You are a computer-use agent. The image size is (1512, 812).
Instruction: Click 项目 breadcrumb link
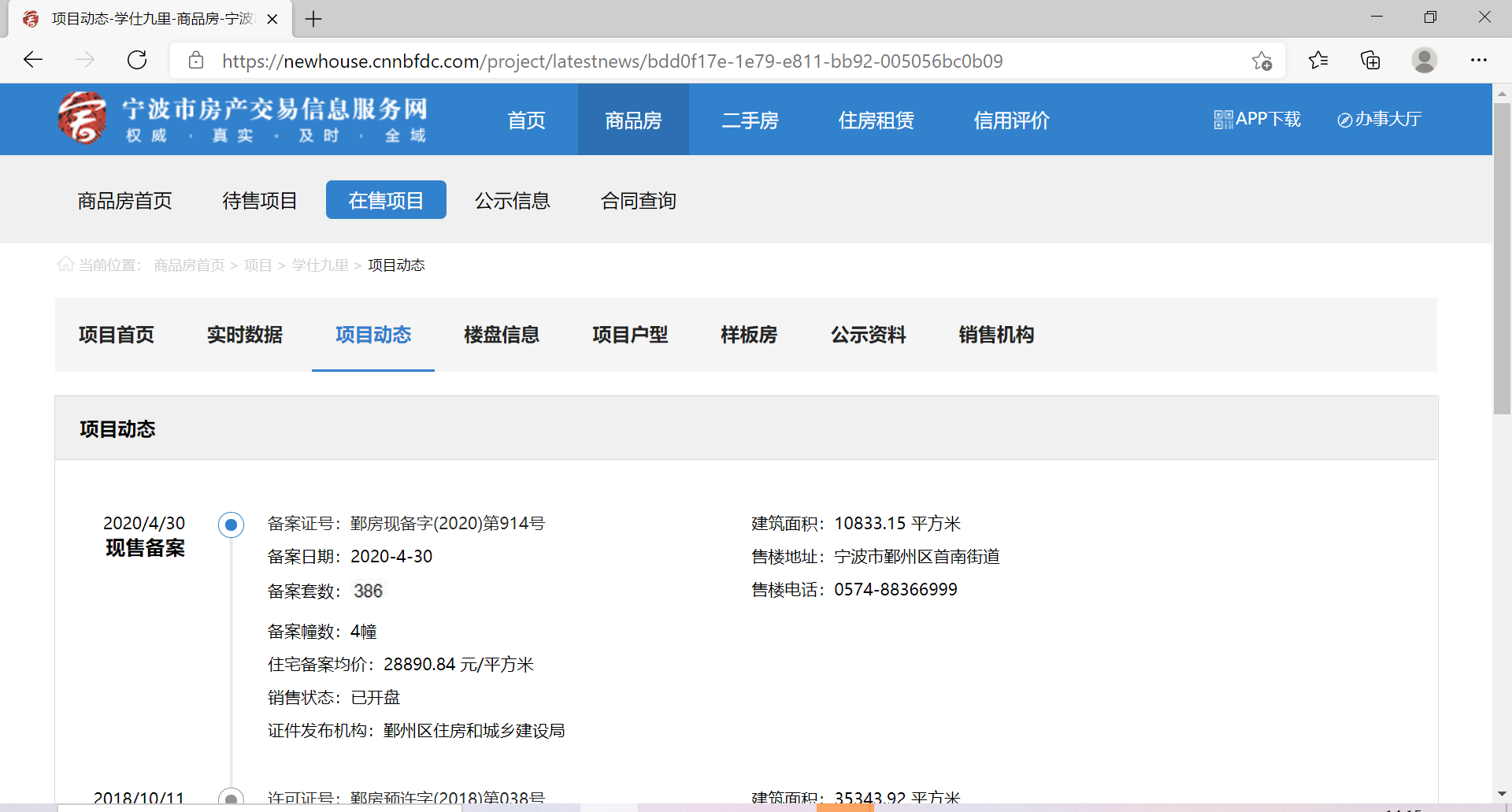click(258, 265)
